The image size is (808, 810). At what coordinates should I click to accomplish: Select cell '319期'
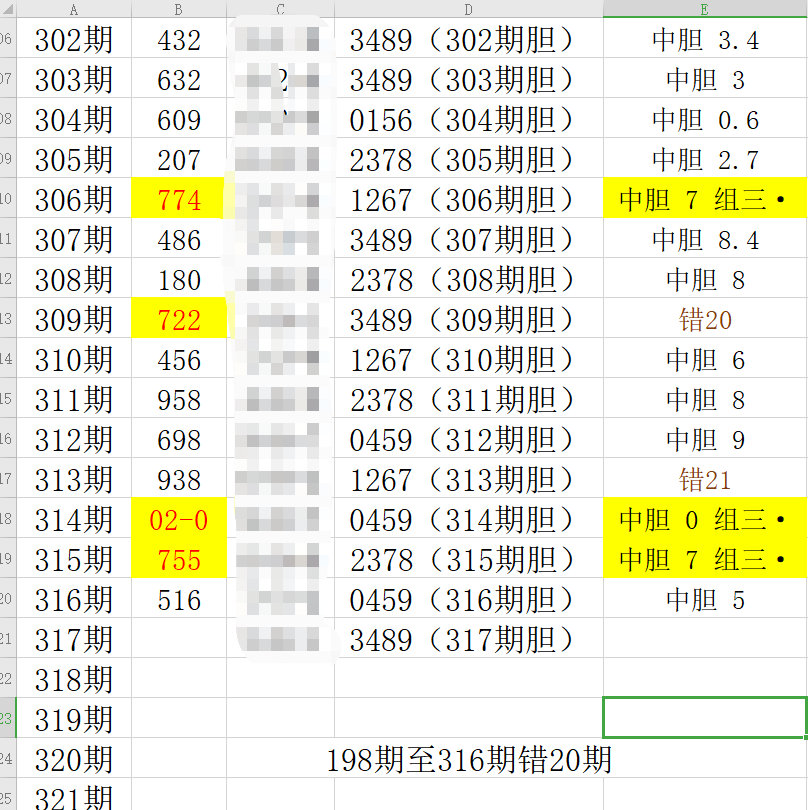pos(74,720)
